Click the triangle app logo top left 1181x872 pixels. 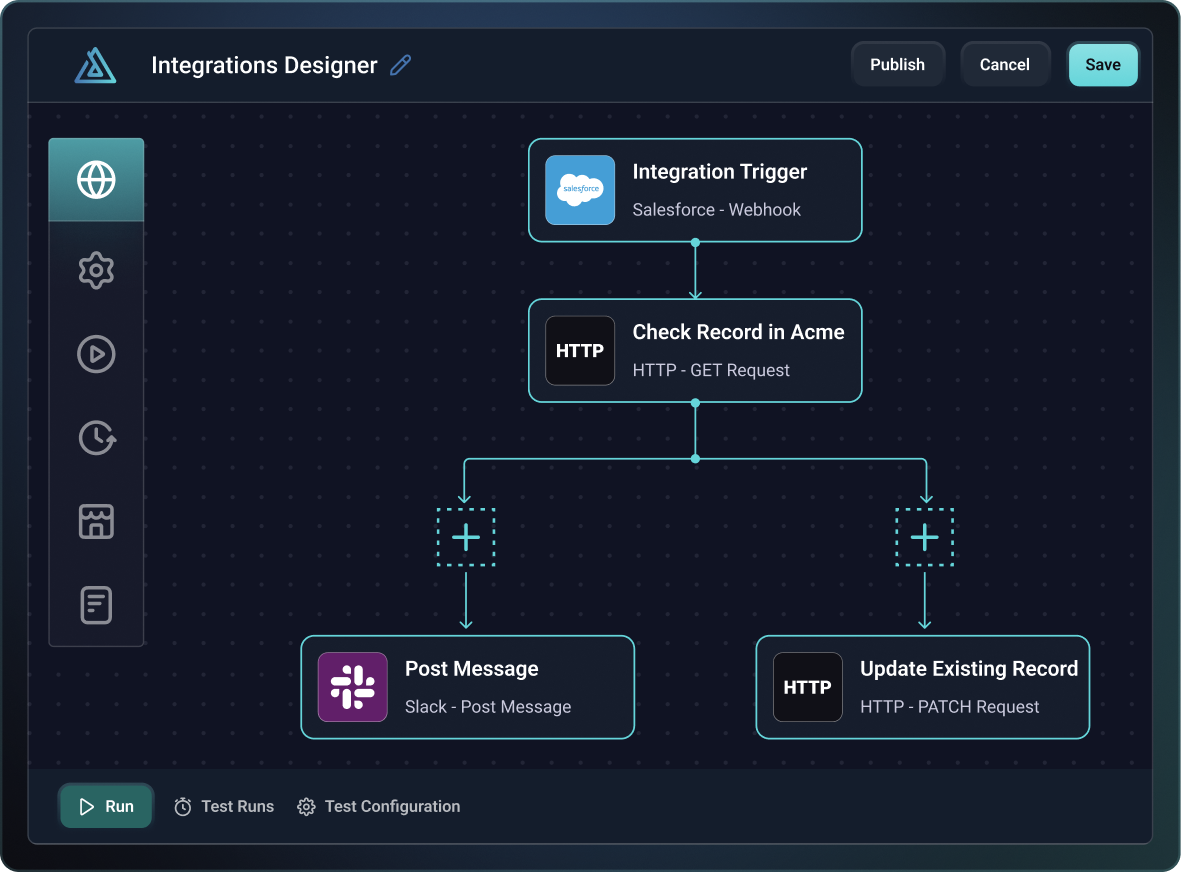(95, 64)
